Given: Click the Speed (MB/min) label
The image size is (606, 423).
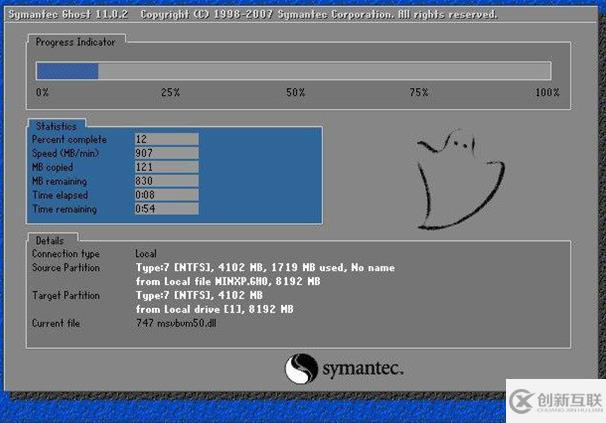Looking at the screenshot, I should click(x=65, y=153).
